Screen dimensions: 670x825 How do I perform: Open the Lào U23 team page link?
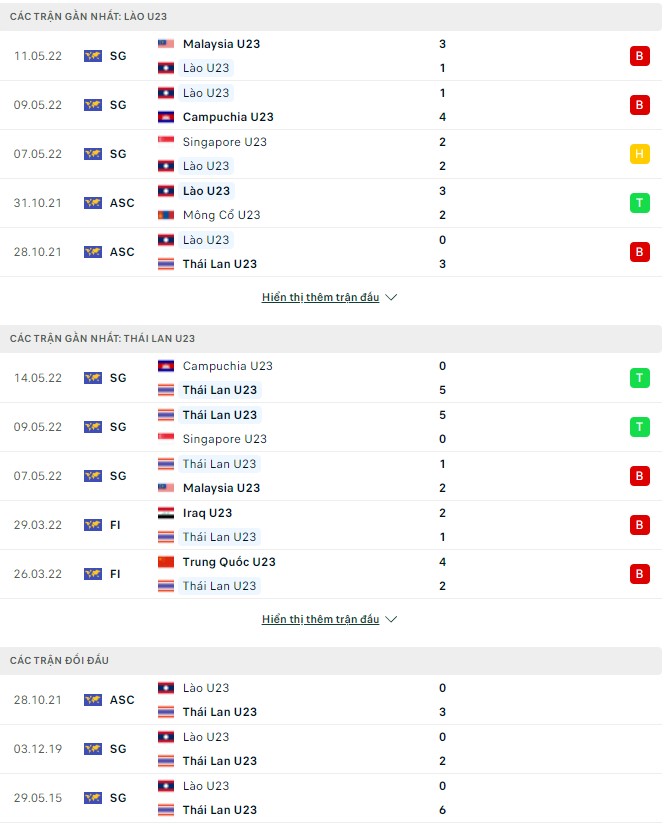click(206, 68)
